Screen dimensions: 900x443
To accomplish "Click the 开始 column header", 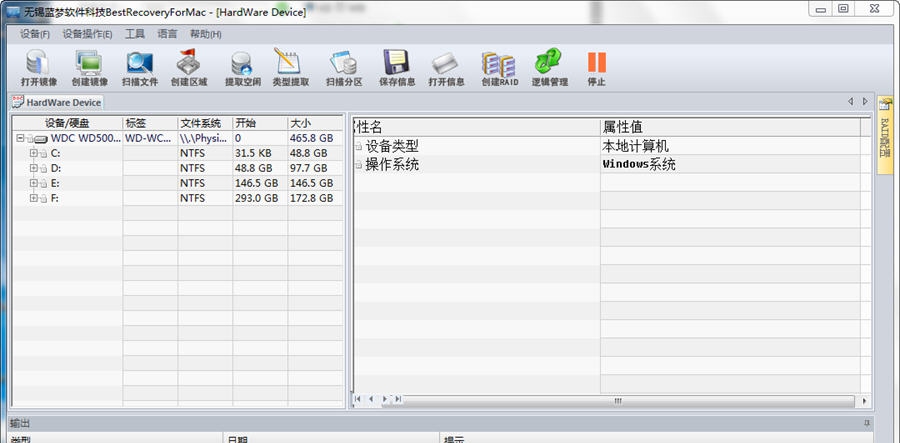I will (260, 123).
